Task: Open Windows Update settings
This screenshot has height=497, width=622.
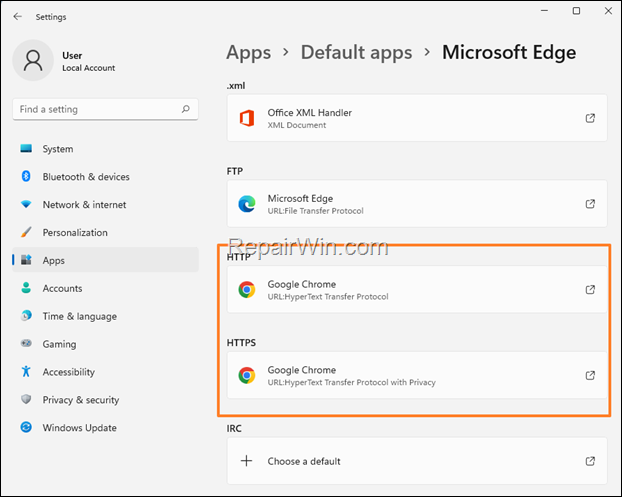Action: point(106,427)
